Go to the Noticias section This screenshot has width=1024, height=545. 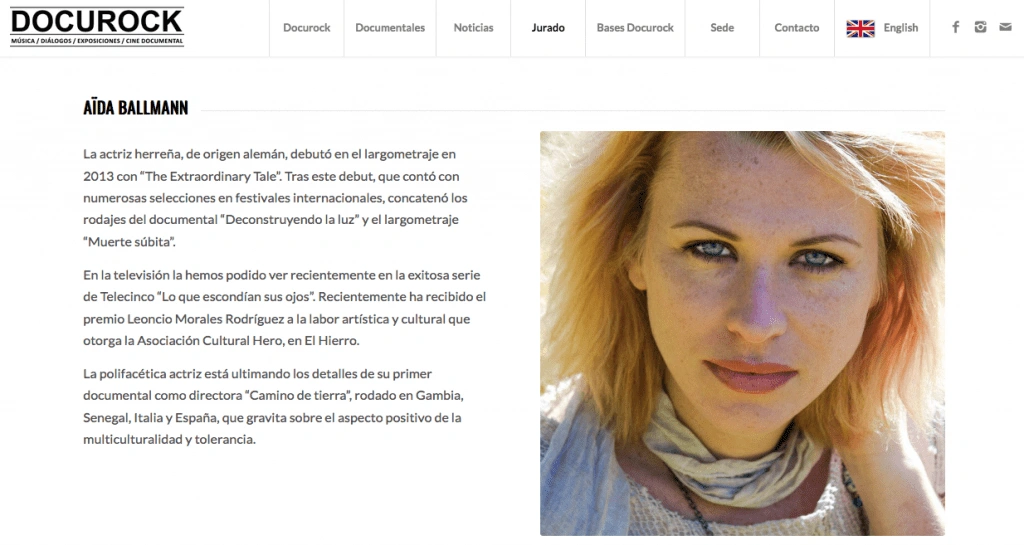(473, 27)
